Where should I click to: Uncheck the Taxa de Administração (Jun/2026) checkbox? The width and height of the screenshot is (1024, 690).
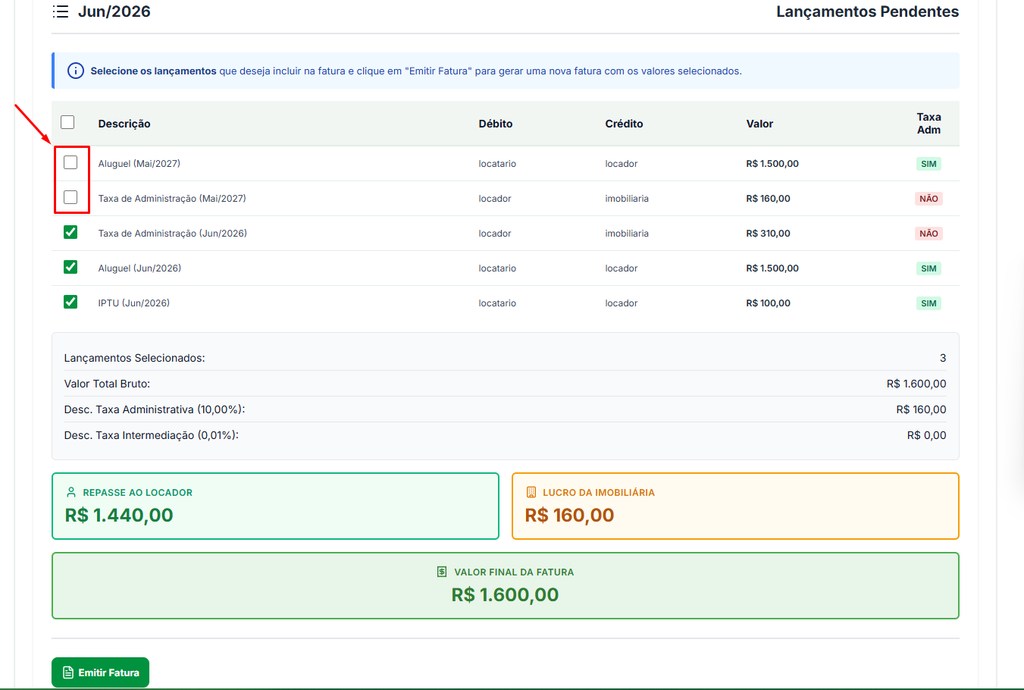pos(71,232)
